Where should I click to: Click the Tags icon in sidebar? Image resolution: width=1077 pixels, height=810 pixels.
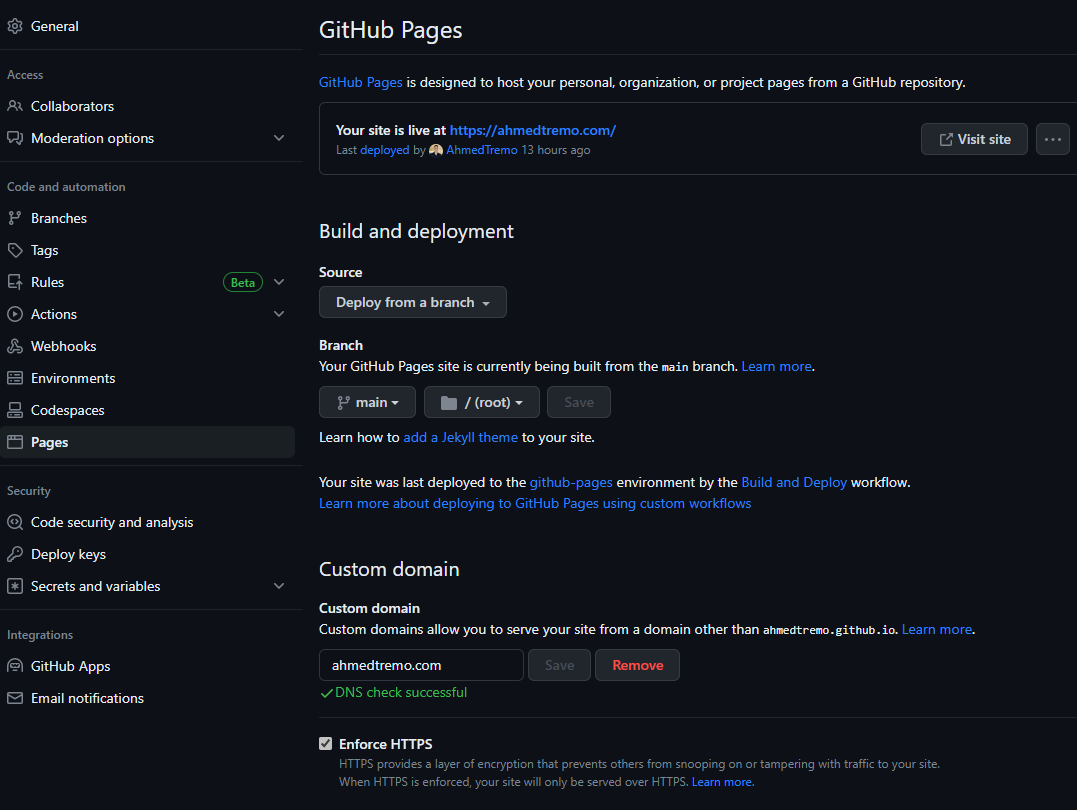click(x=14, y=250)
